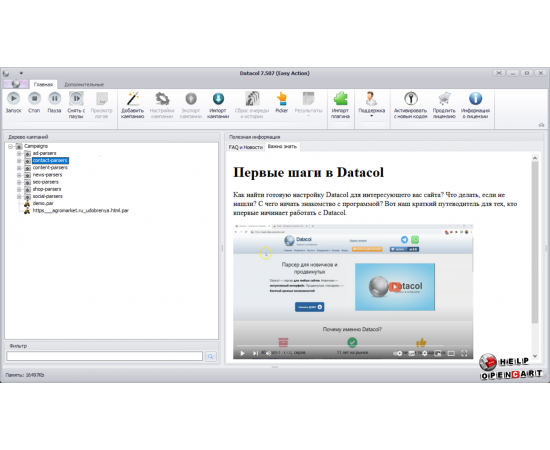Select the contact-parsers tree item
Image resolution: width=550 pixels, height=450 pixels.
click(50, 161)
